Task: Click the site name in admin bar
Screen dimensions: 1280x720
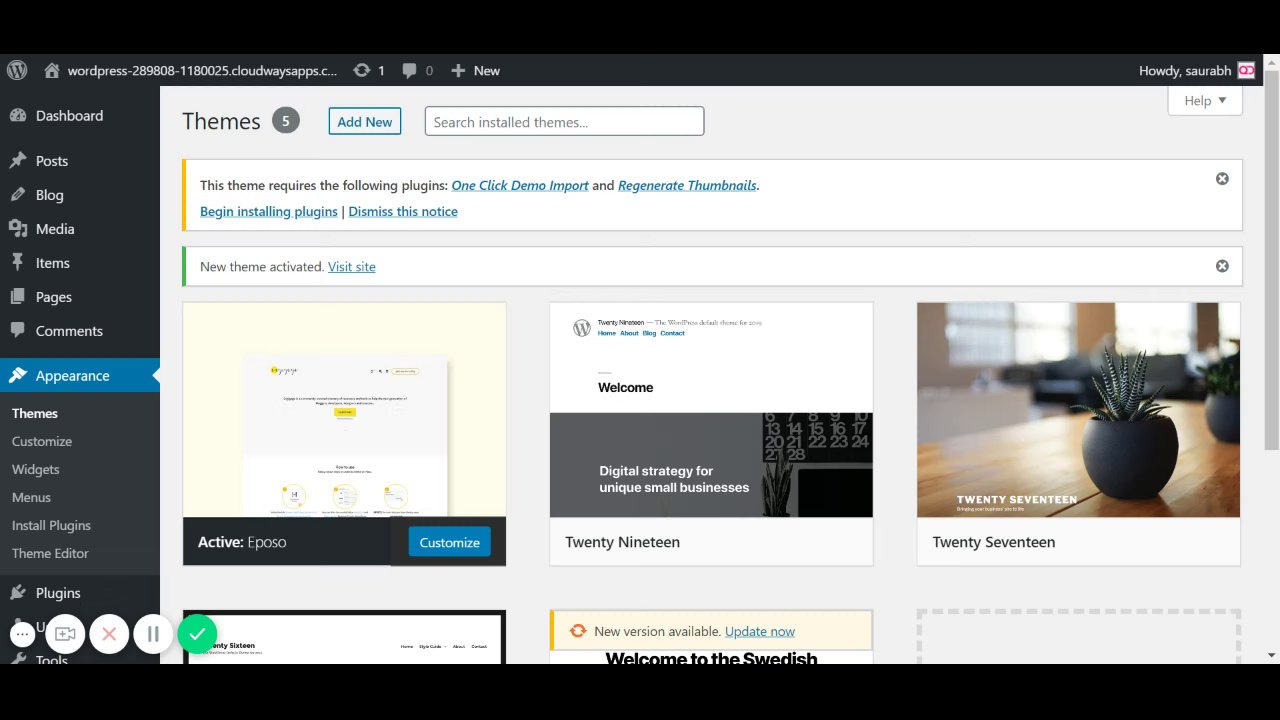Action: pos(203,70)
